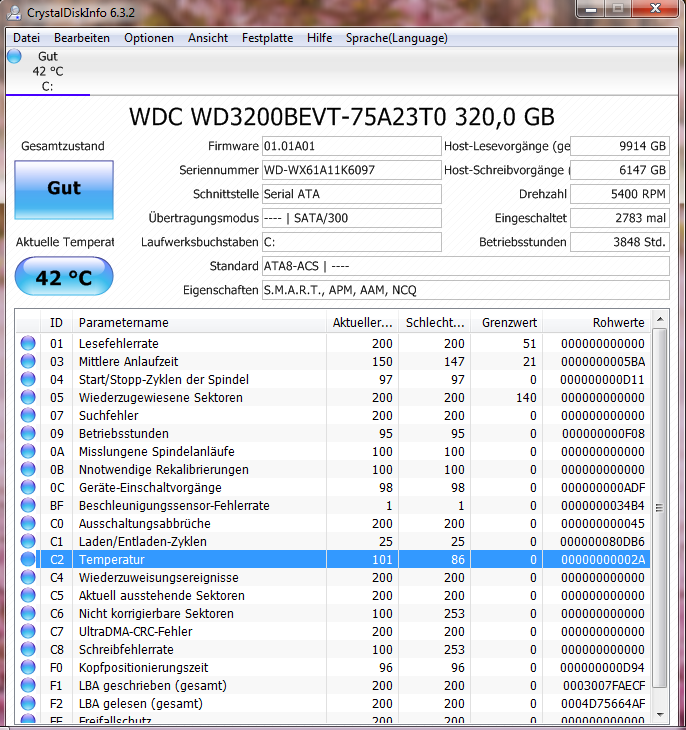
Task: Click the scroll down arrow of SMART list
Action: coord(659,715)
